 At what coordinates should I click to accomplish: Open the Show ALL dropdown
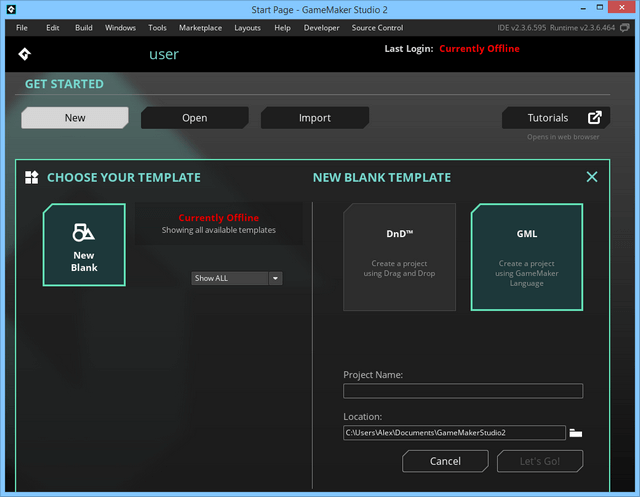point(237,278)
